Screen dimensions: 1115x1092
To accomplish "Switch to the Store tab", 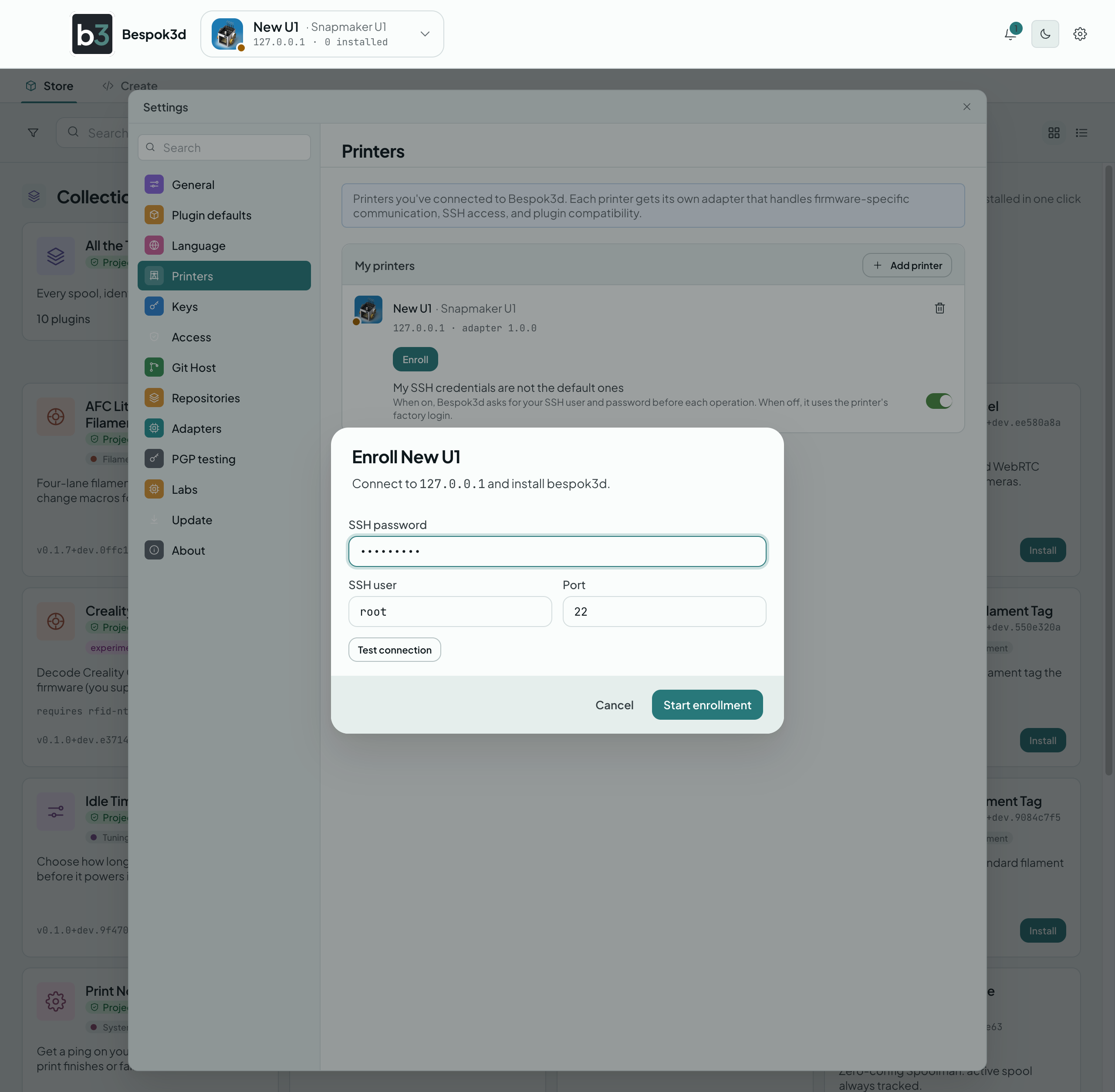I will coord(49,86).
